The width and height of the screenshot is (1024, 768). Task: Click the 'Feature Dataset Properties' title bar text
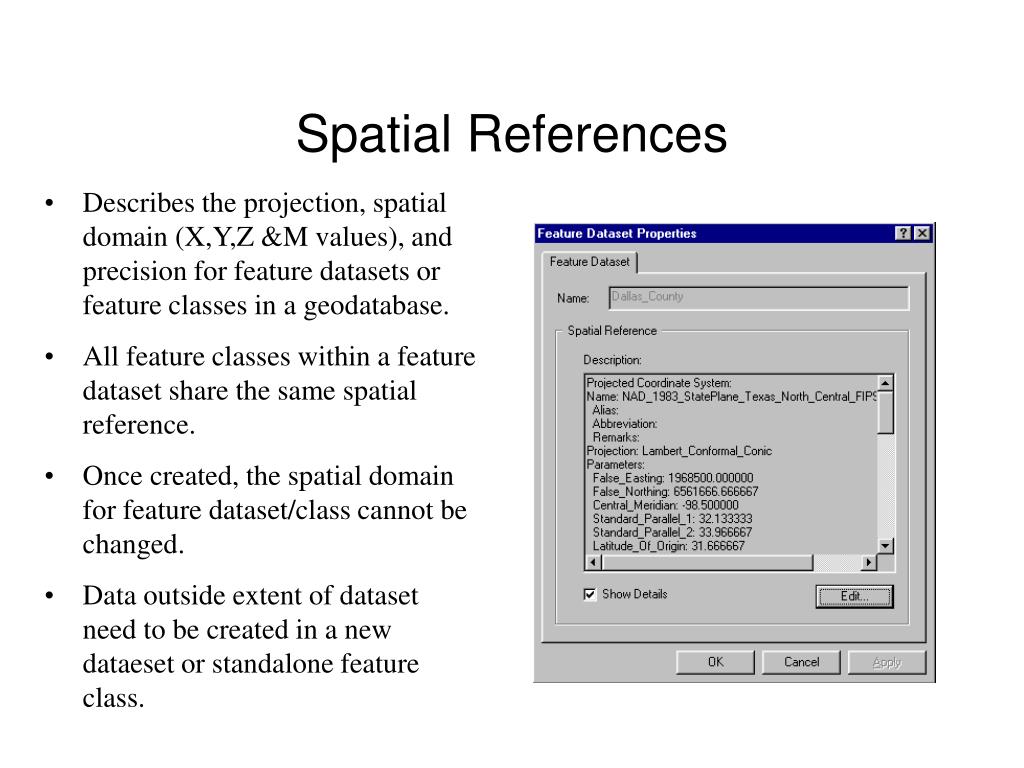click(x=616, y=234)
